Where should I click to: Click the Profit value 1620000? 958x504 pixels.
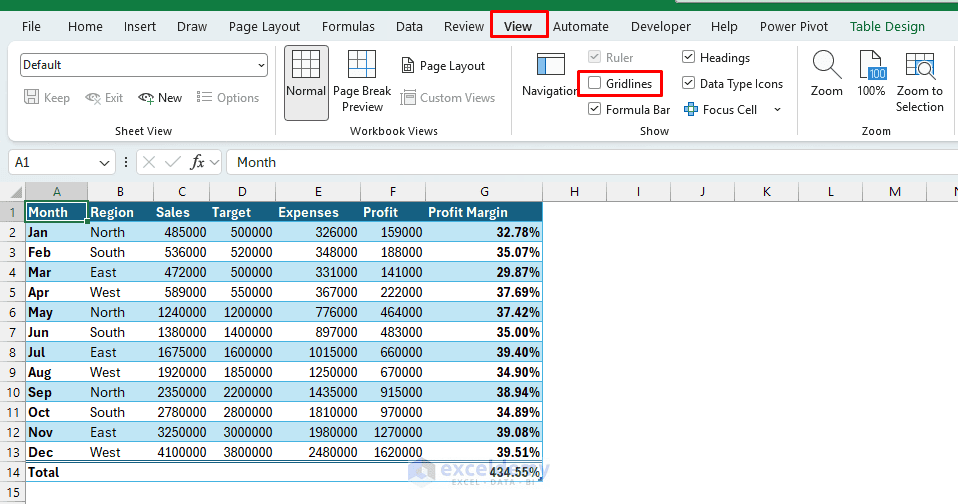click(x=393, y=452)
